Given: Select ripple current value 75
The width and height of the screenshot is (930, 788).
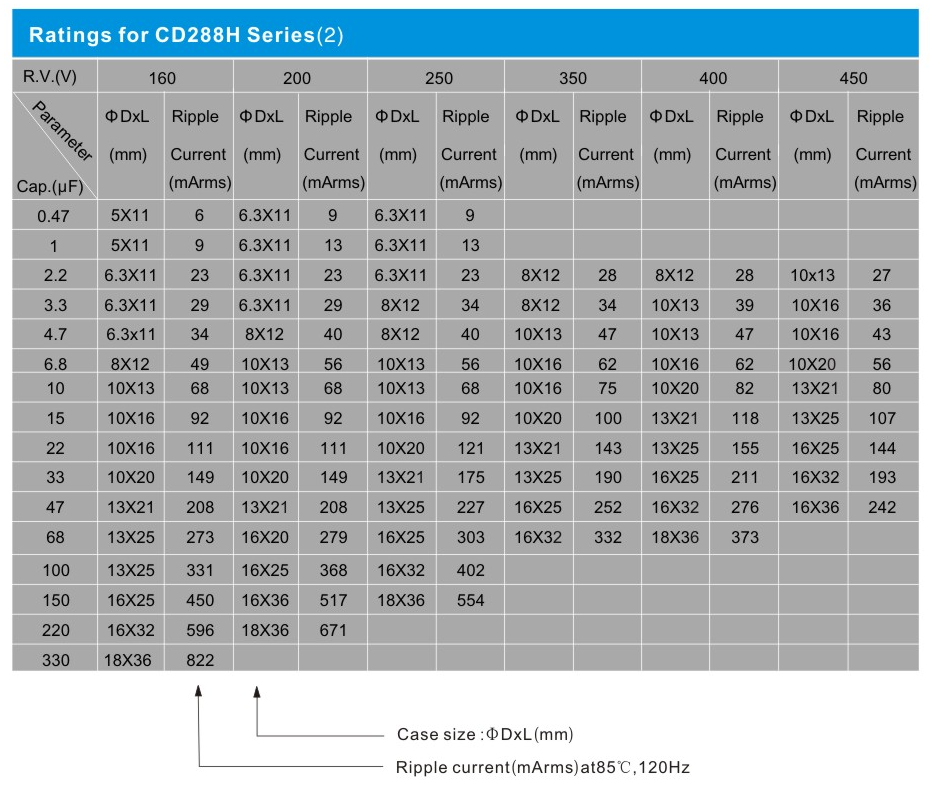Looking at the screenshot, I should (607, 389).
